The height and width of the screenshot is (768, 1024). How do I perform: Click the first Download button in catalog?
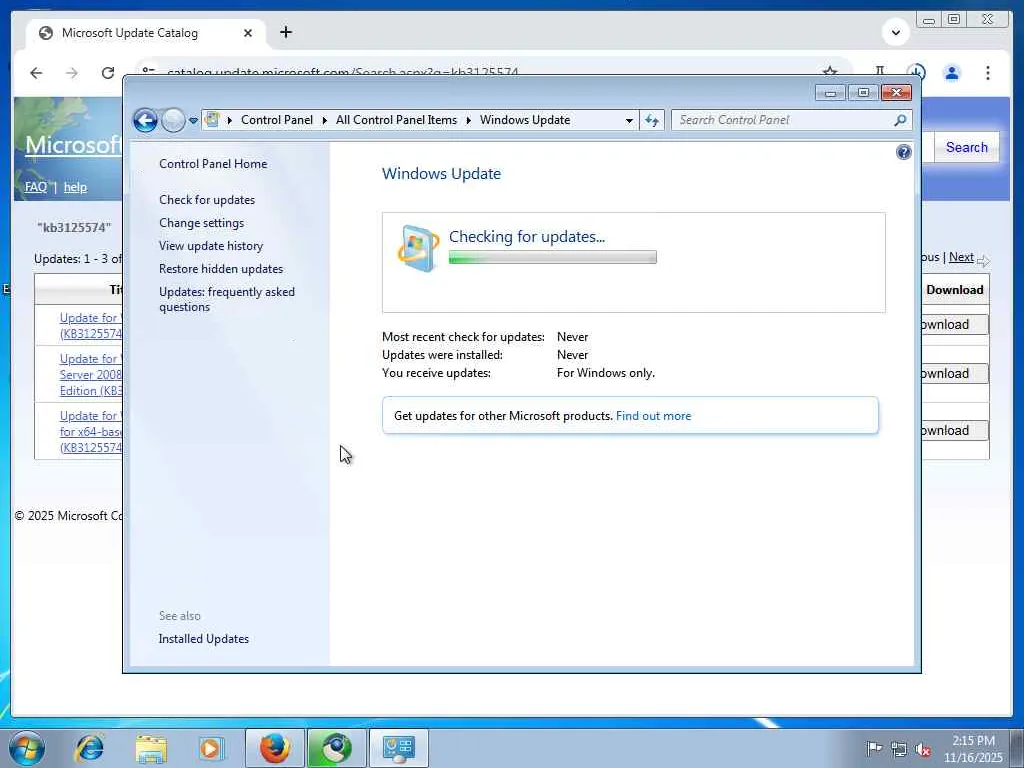[x=954, y=325]
